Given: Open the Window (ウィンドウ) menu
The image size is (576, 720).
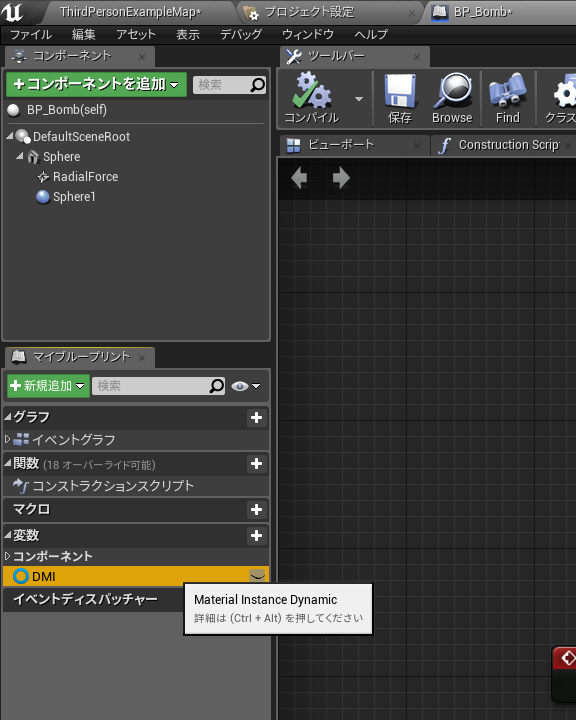Looking at the screenshot, I should [x=308, y=34].
